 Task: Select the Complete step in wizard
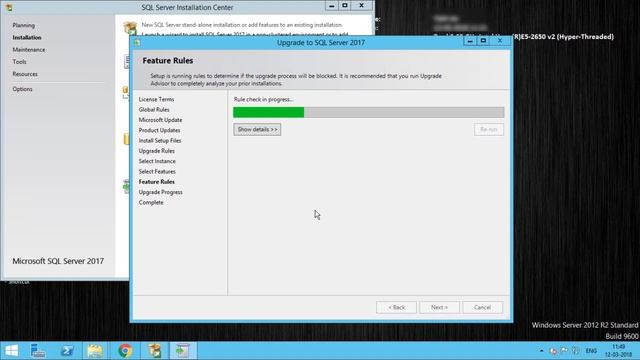pos(151,202)
